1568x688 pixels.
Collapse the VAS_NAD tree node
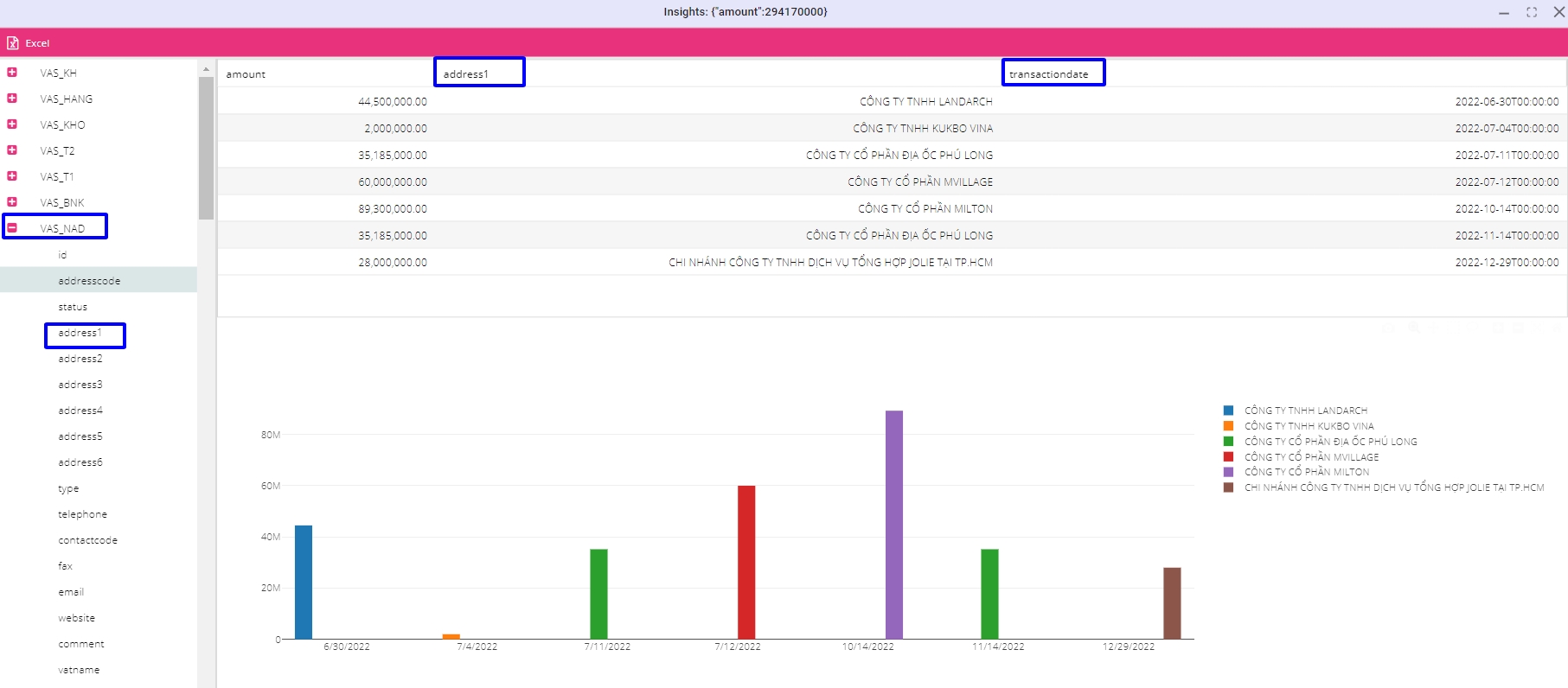(x=12, y=228)
